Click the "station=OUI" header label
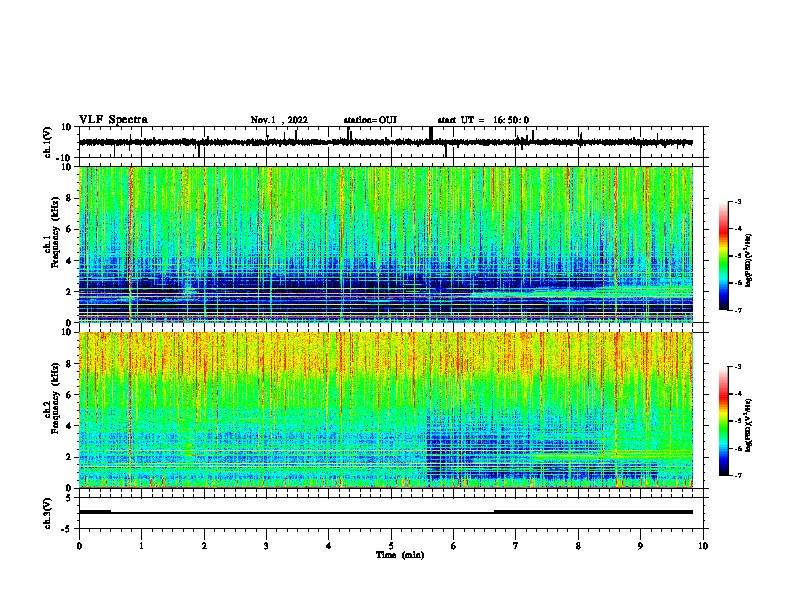Viewport: 792px width, 612px height. coord(370,120)
